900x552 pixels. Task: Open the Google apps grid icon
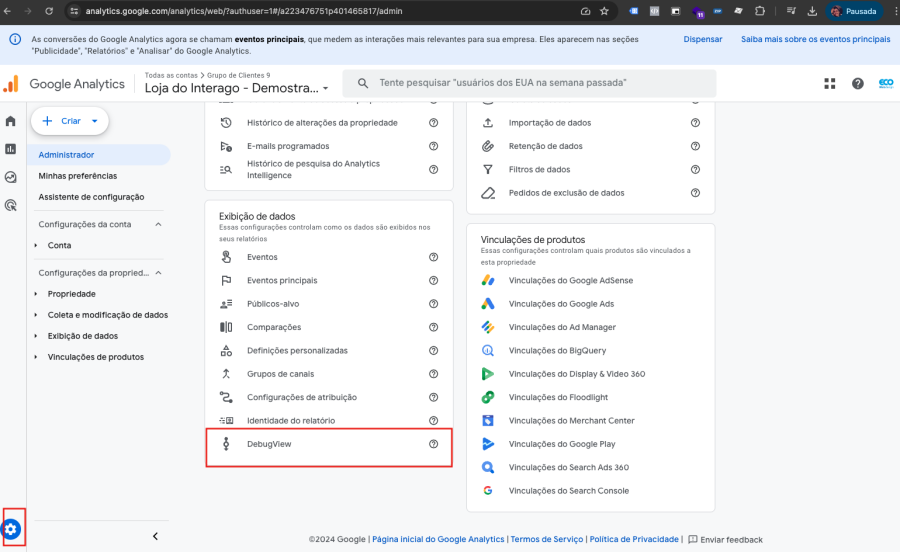point(829,84)
